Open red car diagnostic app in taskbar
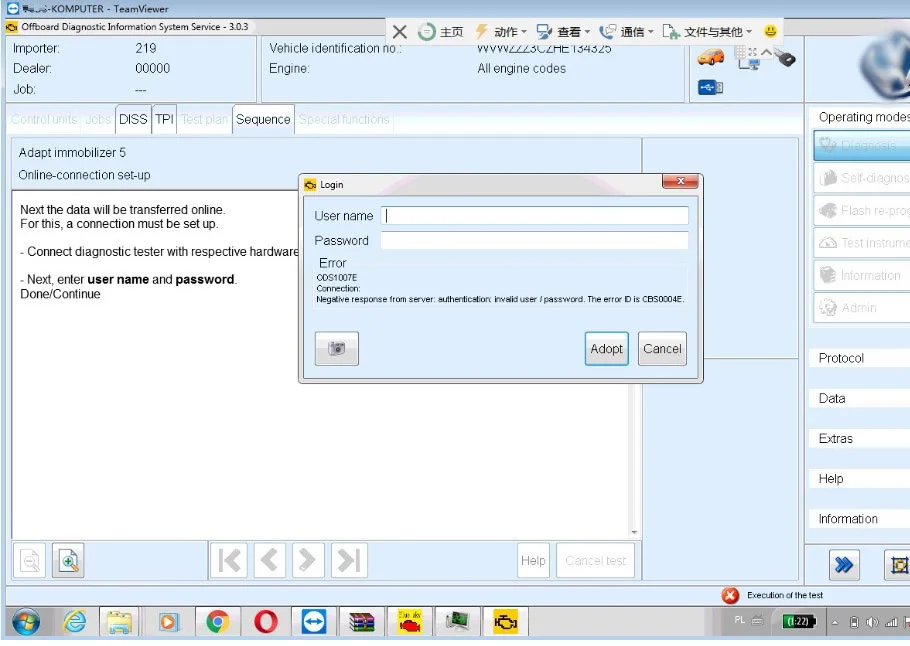910x646 pixels. (x=410, y=622)
